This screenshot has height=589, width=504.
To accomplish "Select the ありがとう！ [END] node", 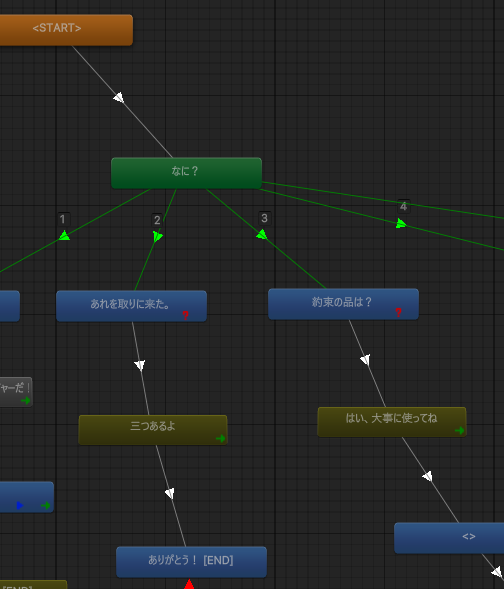I will [192, 562].
